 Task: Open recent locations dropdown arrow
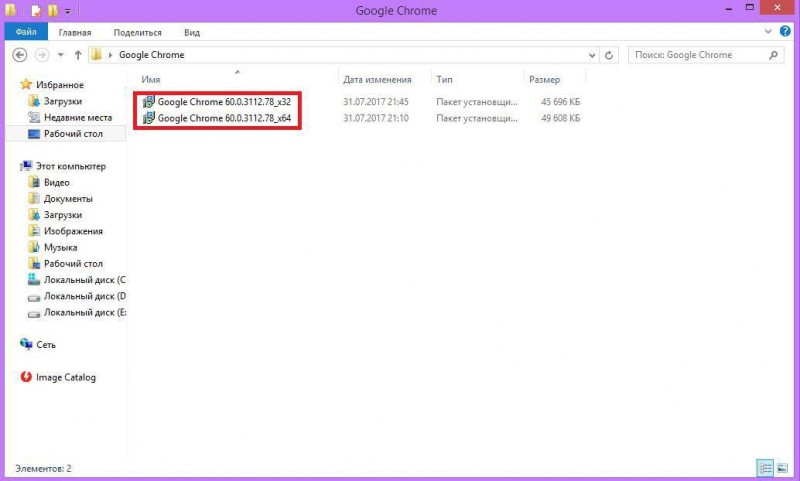60,55
